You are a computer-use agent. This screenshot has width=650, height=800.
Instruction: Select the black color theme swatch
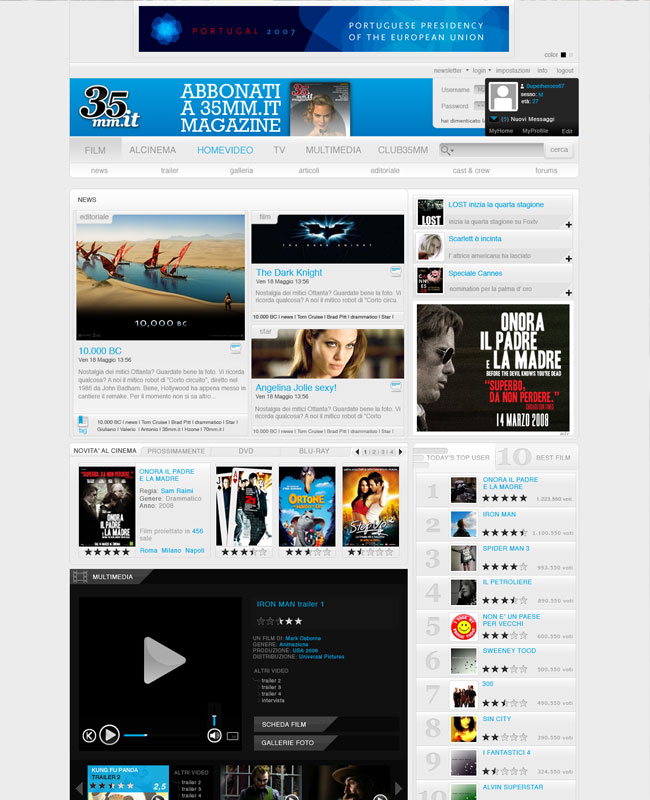tap(564, 55)
